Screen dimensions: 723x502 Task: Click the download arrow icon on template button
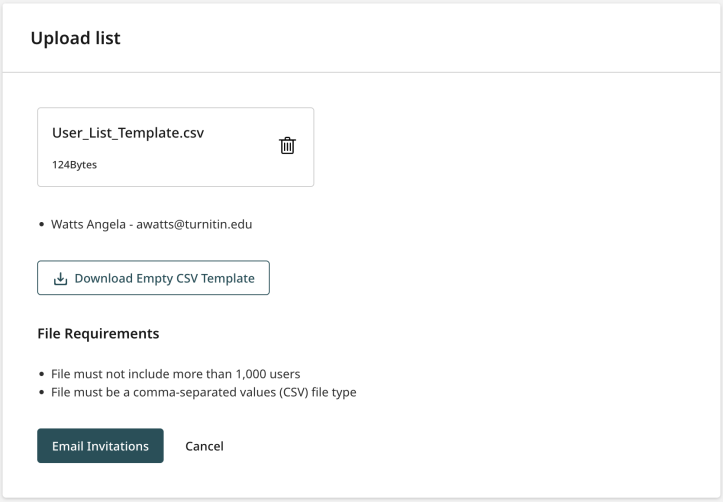point(60,278)
